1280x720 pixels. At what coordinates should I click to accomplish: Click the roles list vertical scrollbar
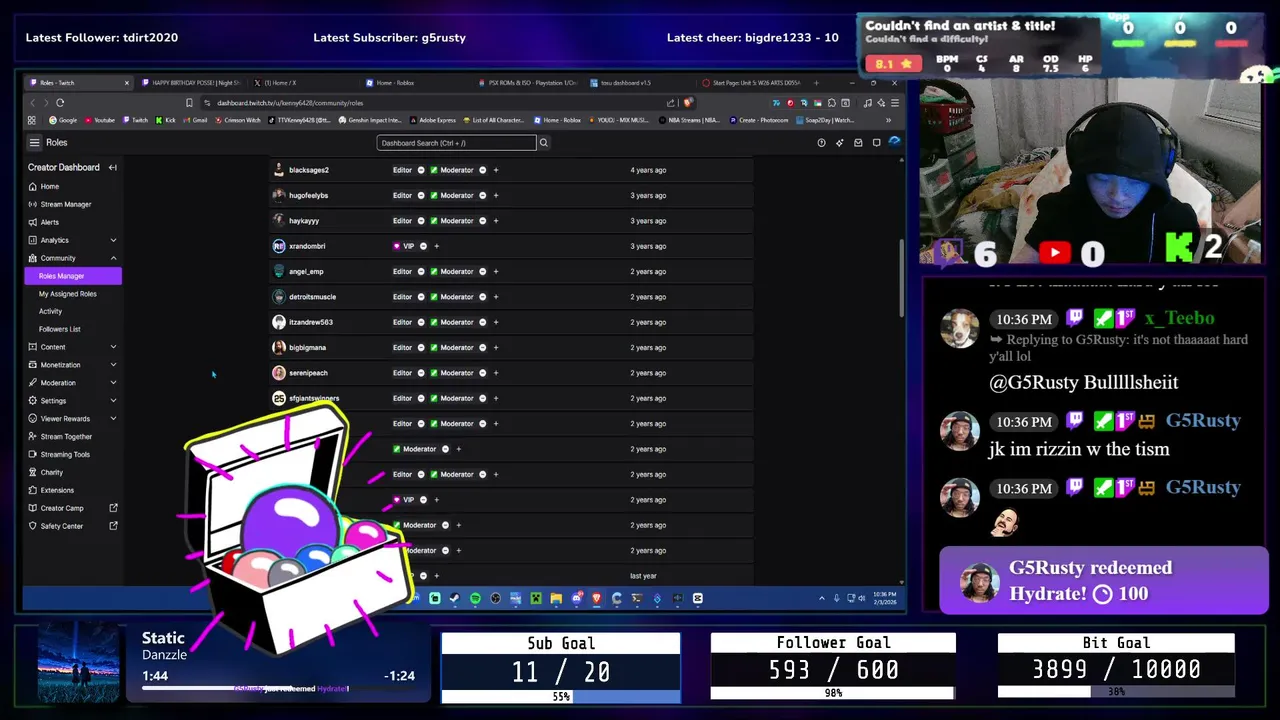tap(902, 278)
